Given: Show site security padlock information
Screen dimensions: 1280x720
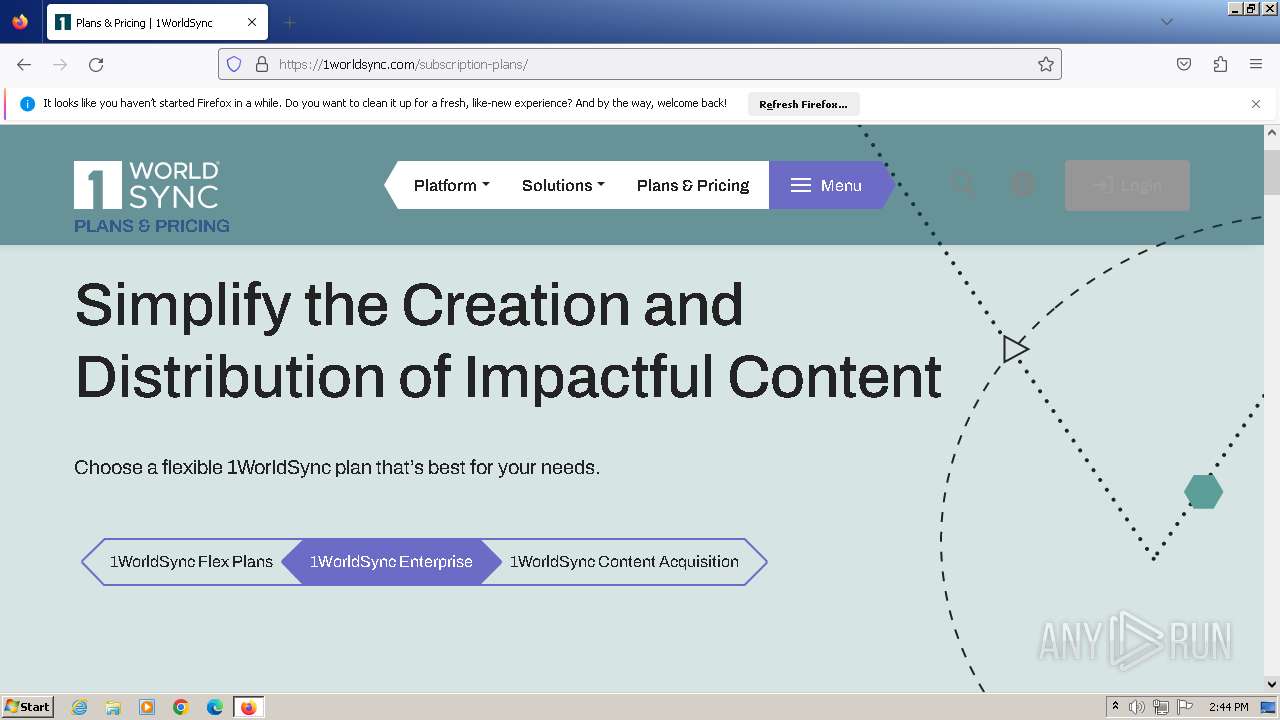Looking at the screenshot, I should 262,64.
